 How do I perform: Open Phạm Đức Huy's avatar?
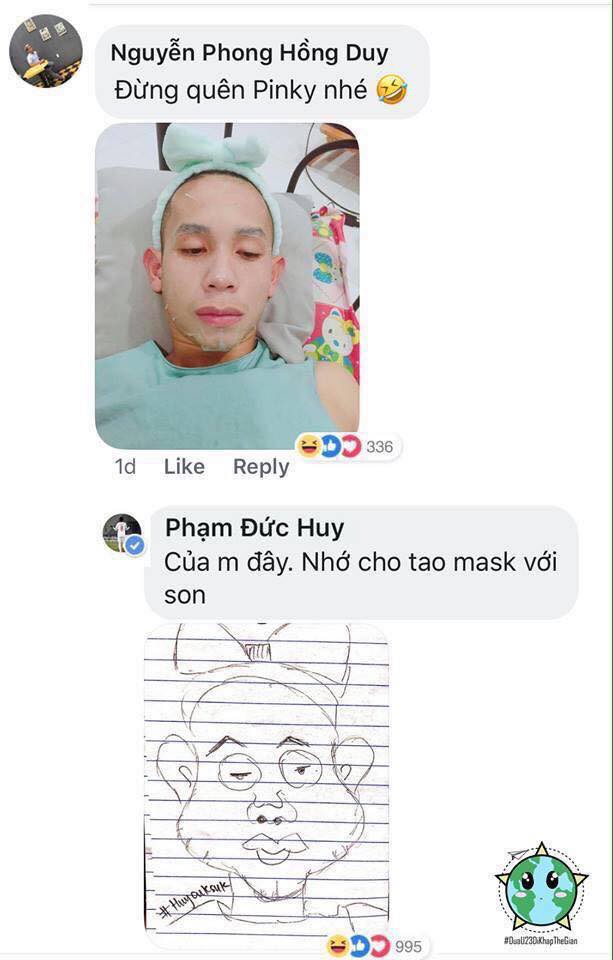point(122,533)
